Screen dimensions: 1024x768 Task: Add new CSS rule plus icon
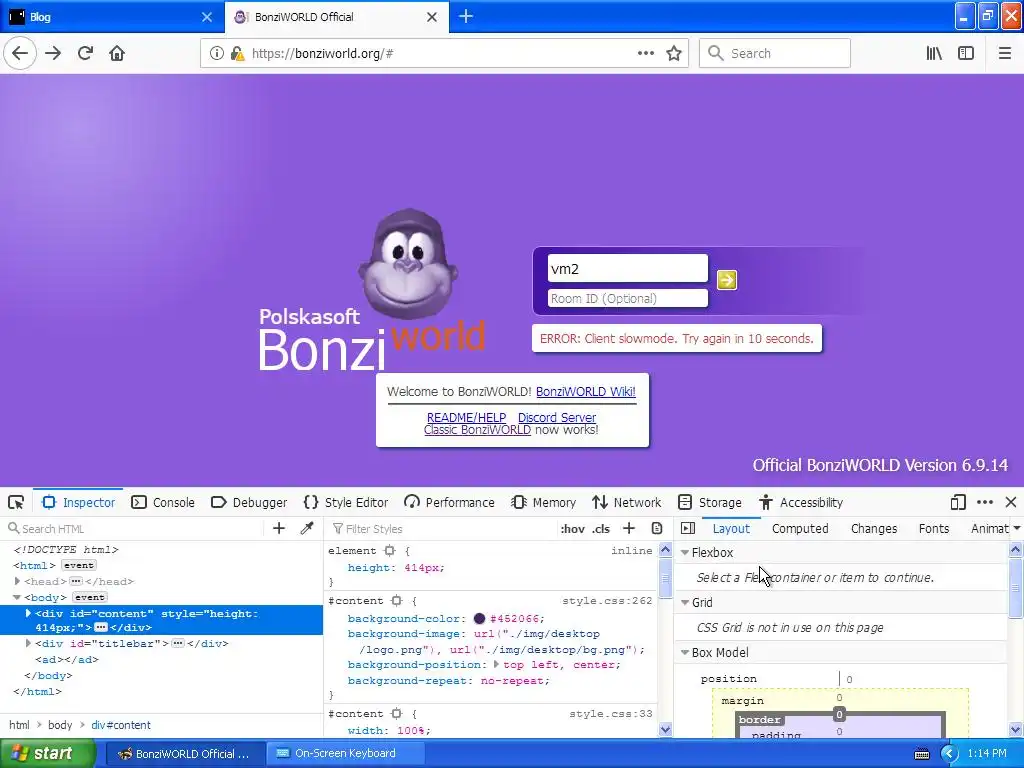[628, 528]
